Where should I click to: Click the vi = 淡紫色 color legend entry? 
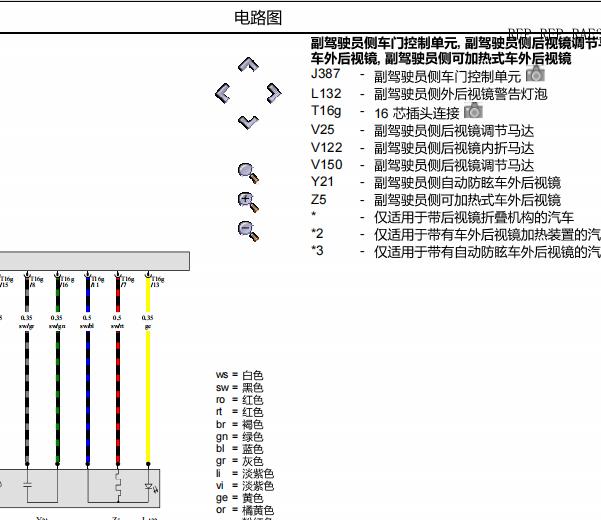245,486
